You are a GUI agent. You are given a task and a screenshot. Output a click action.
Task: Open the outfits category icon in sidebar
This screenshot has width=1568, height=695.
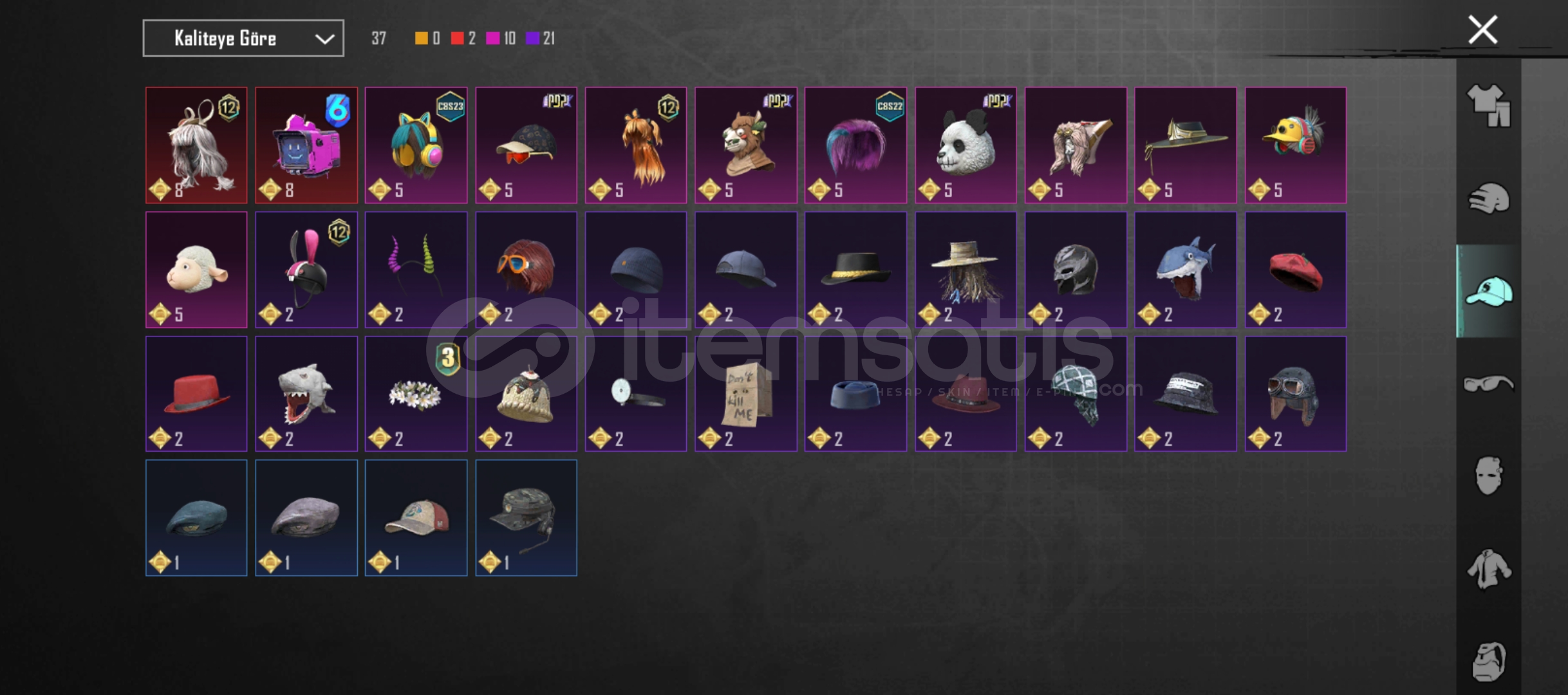(1488, 106)
